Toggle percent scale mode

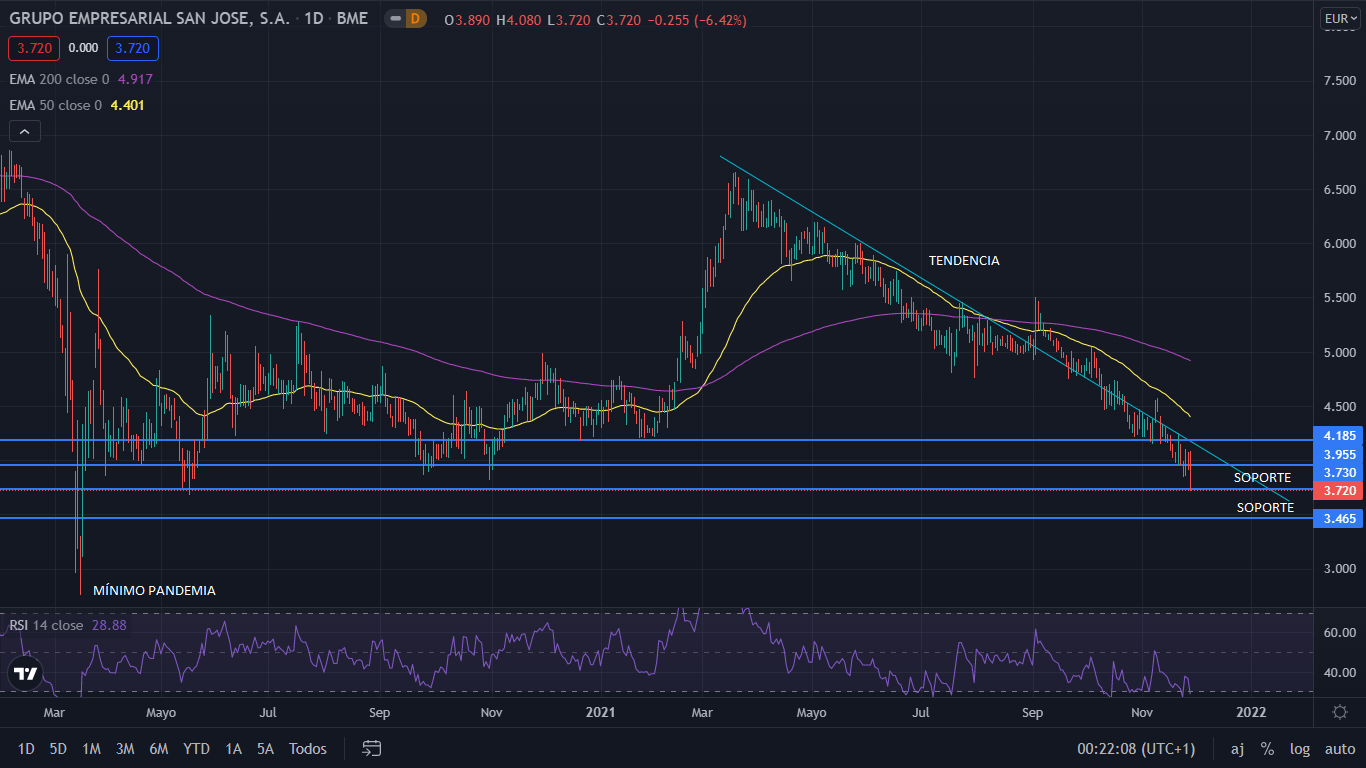coord(1267,749)
